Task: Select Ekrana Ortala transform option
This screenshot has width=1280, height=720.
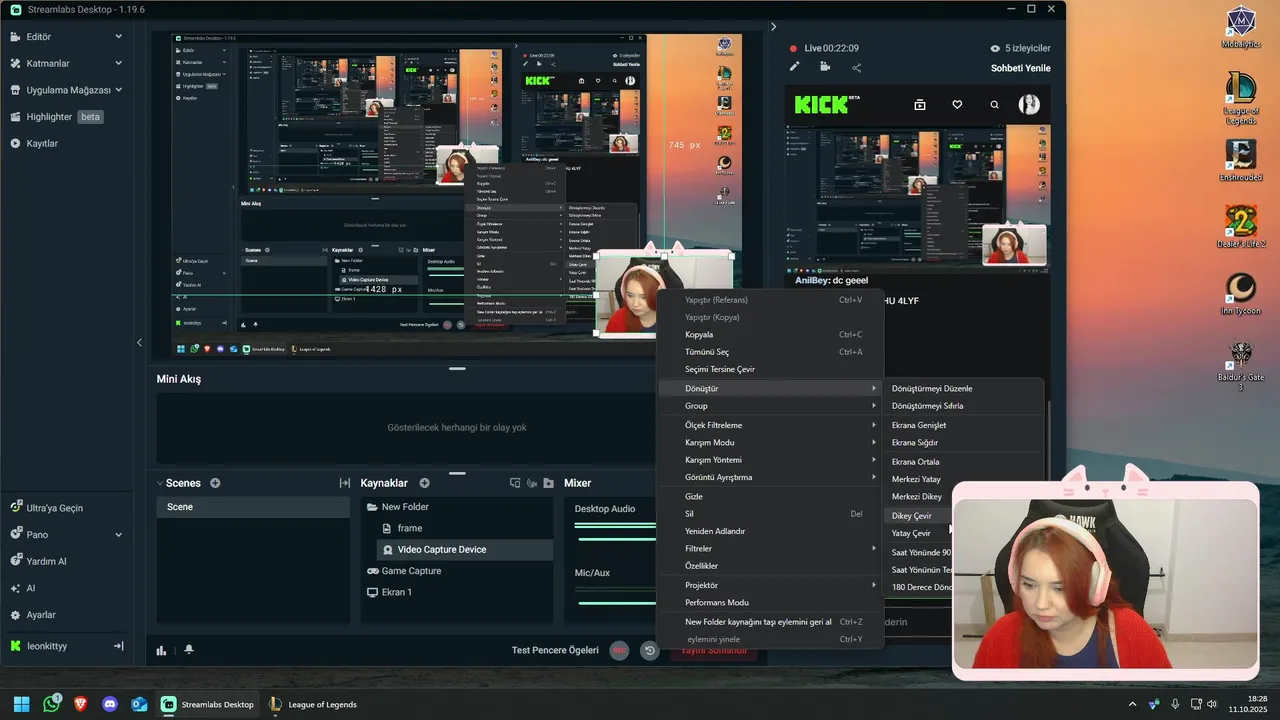Action: [x=963, y=462]
